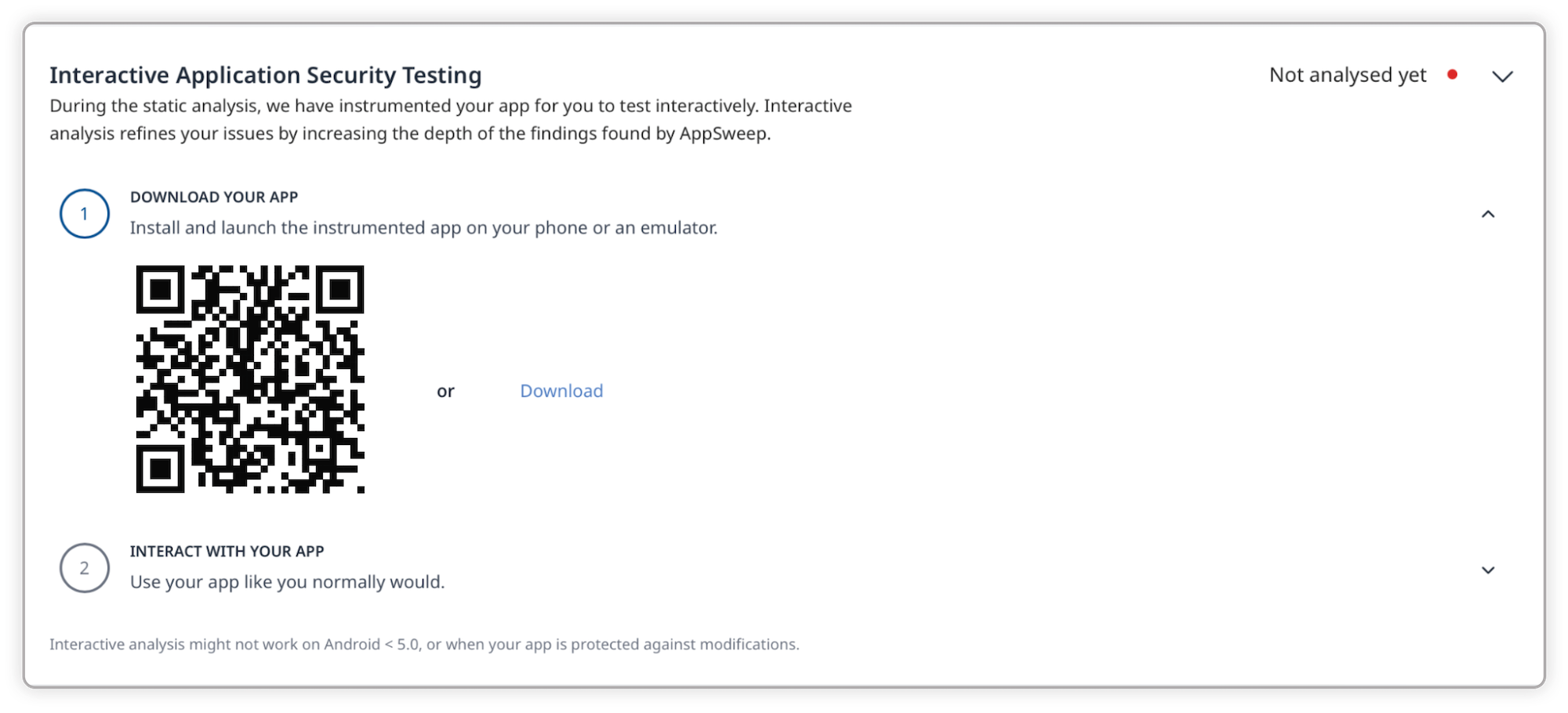The width and height of the screenshot is (1568, 713).
Task: Click the QR code to scan app download
Action: pos(251,379)
